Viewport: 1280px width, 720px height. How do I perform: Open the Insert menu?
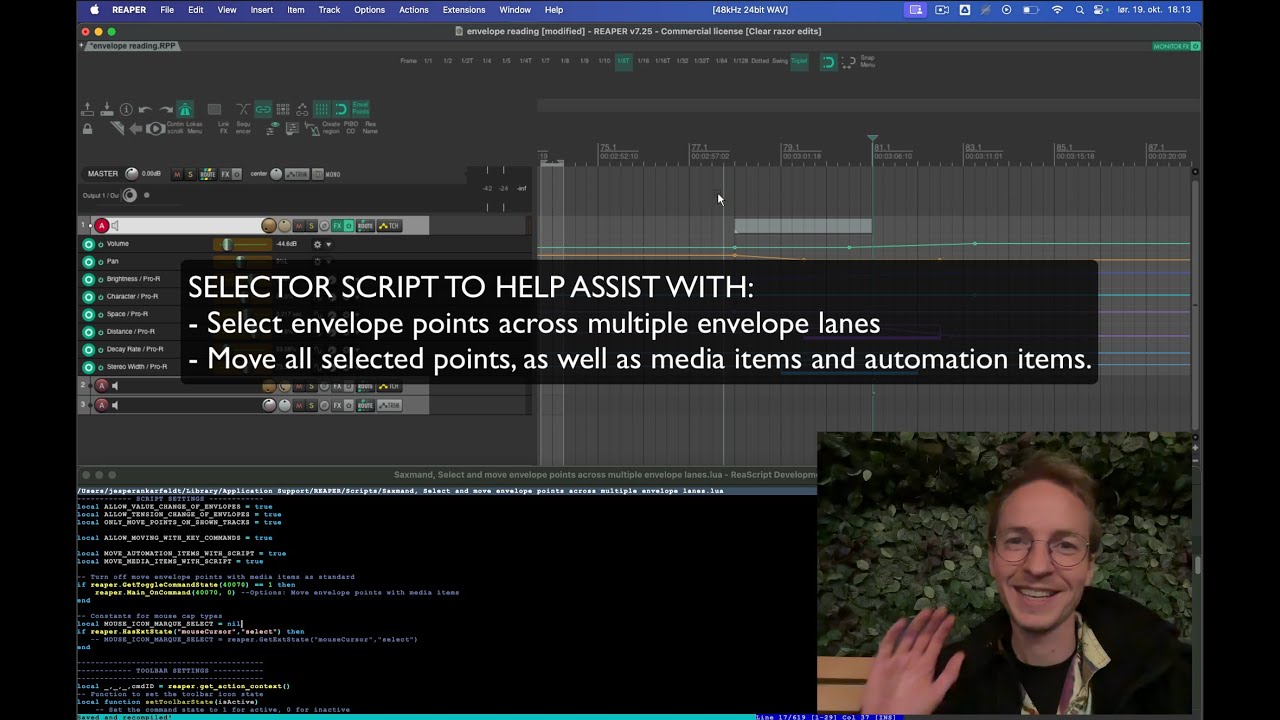click(x=262, y=10)
